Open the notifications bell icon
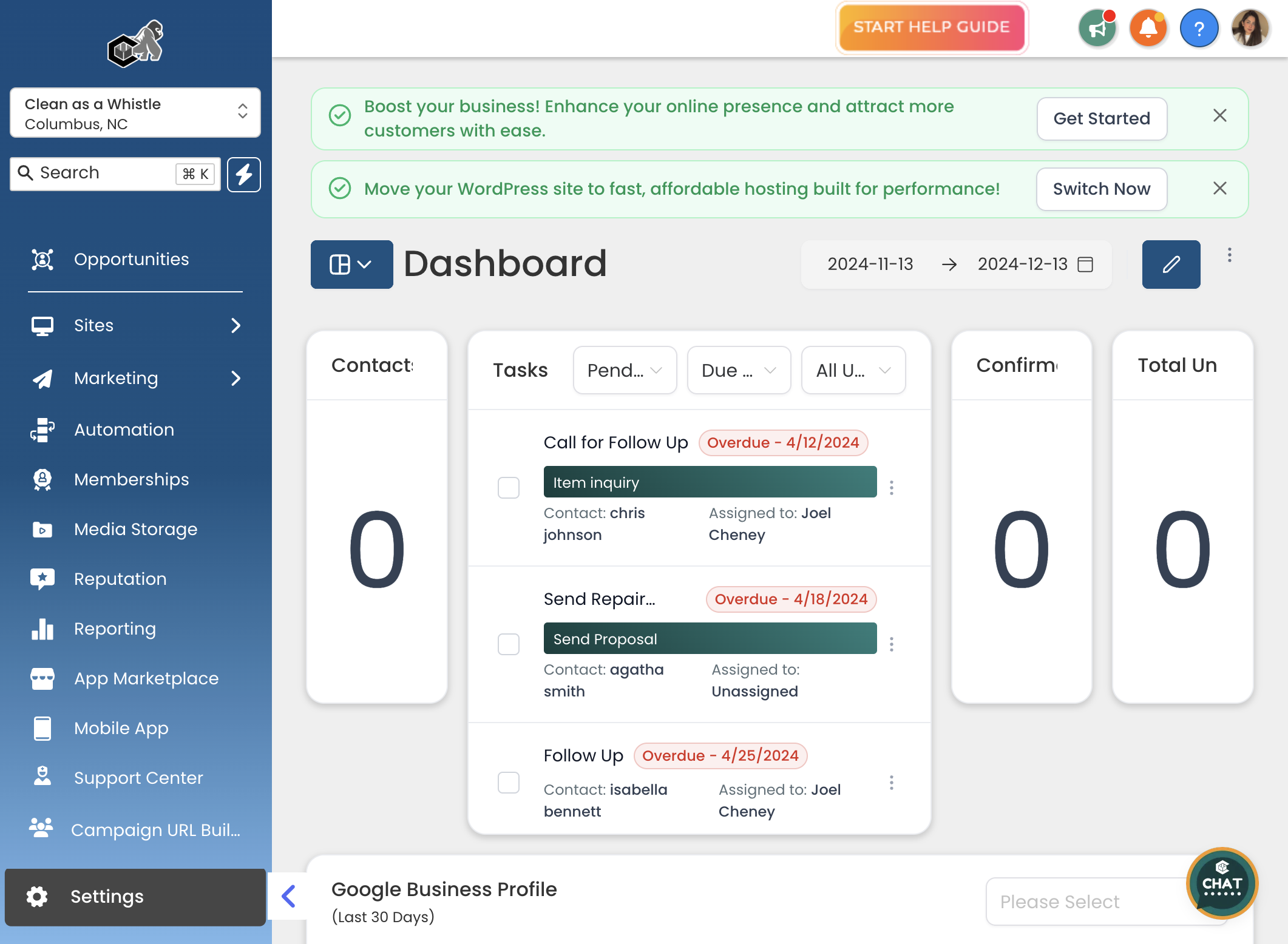Image resolution: width=1288 pixels, height=944 pixels. coord(1148,28)
